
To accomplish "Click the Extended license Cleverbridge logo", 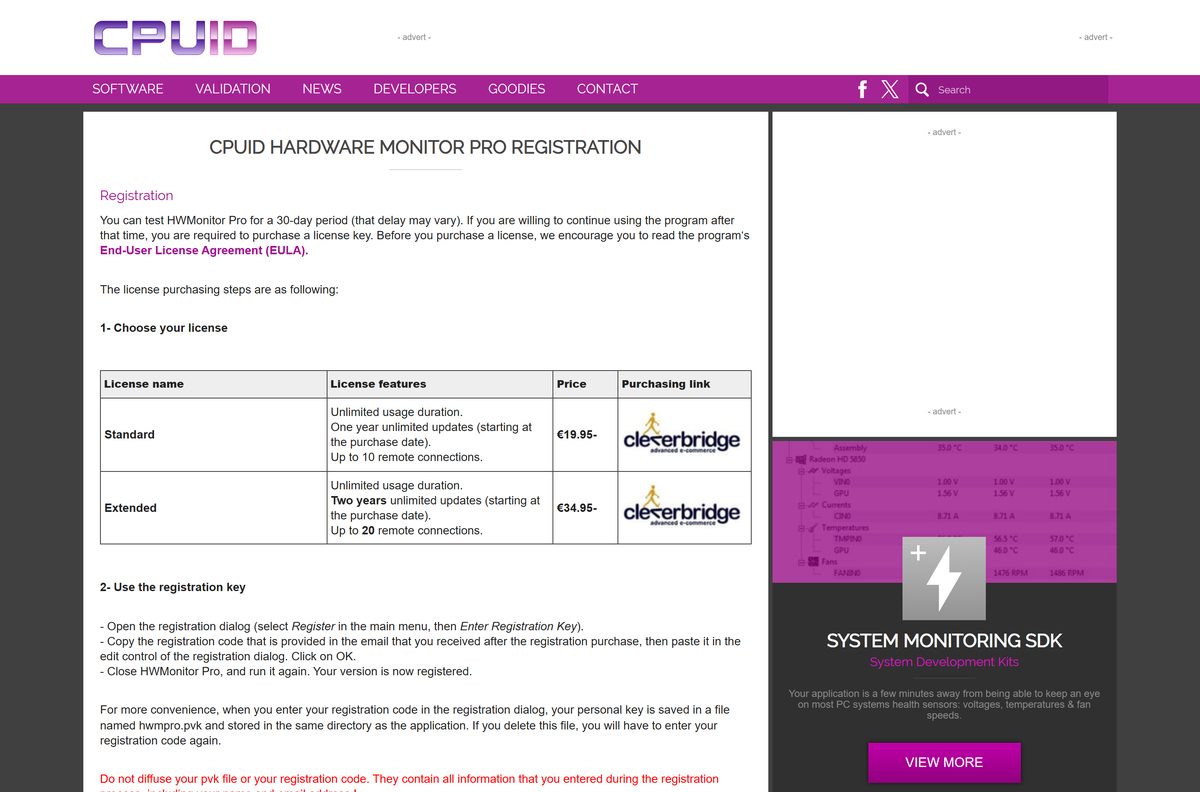I will coord(683,507).
